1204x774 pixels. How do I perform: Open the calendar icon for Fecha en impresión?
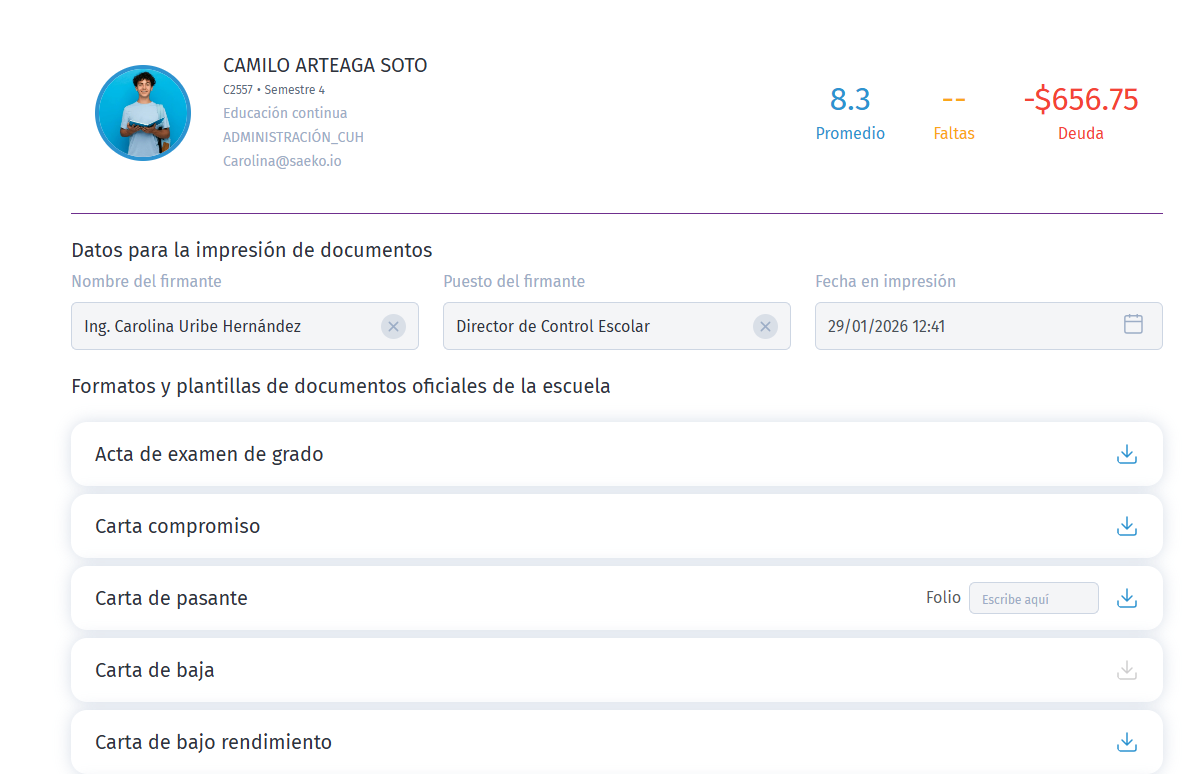point(1132,325)
